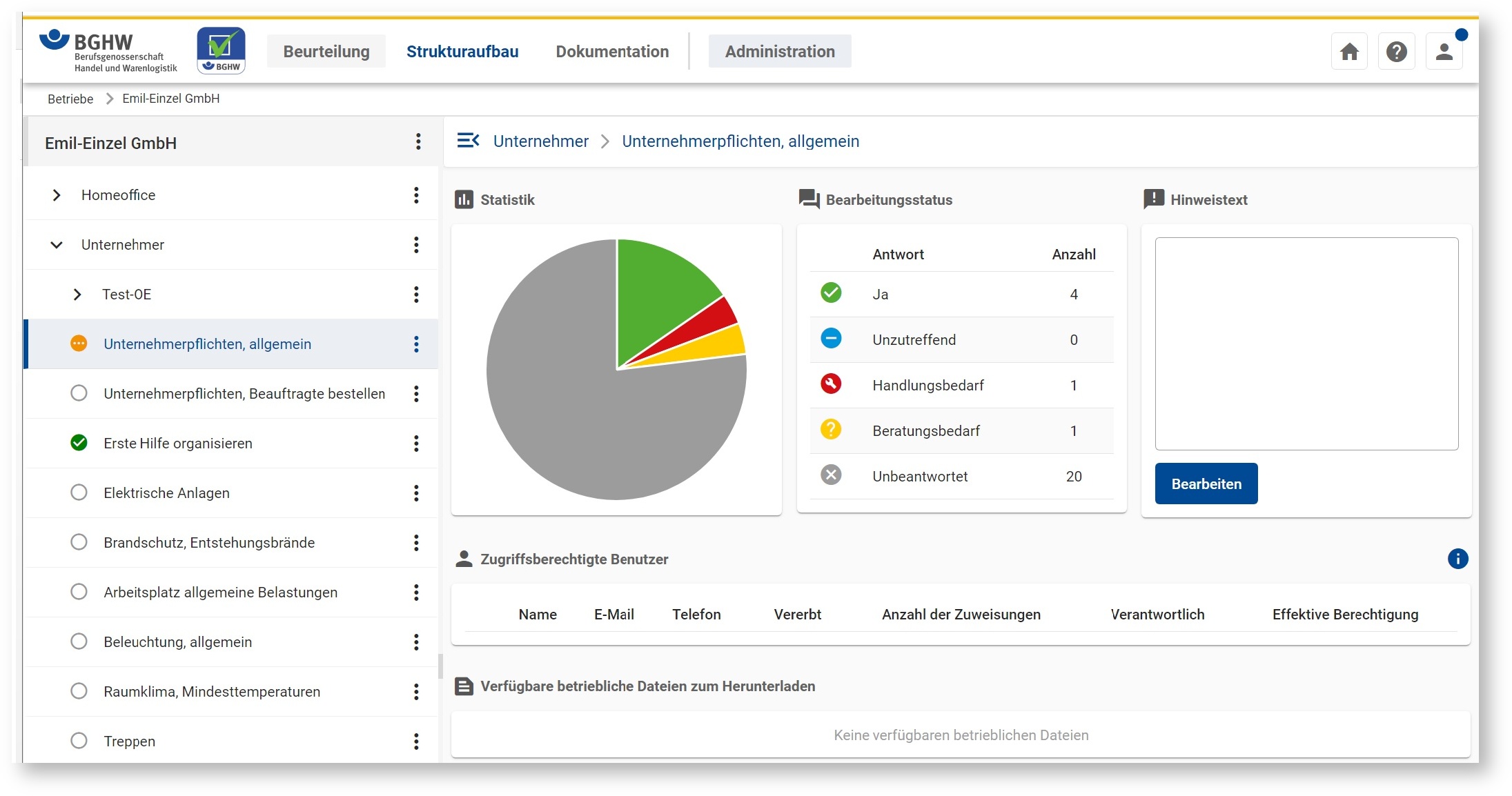1512x796 pixels.
Task: Open three-dot menu for Homeoffice
Action: (416, 195)
